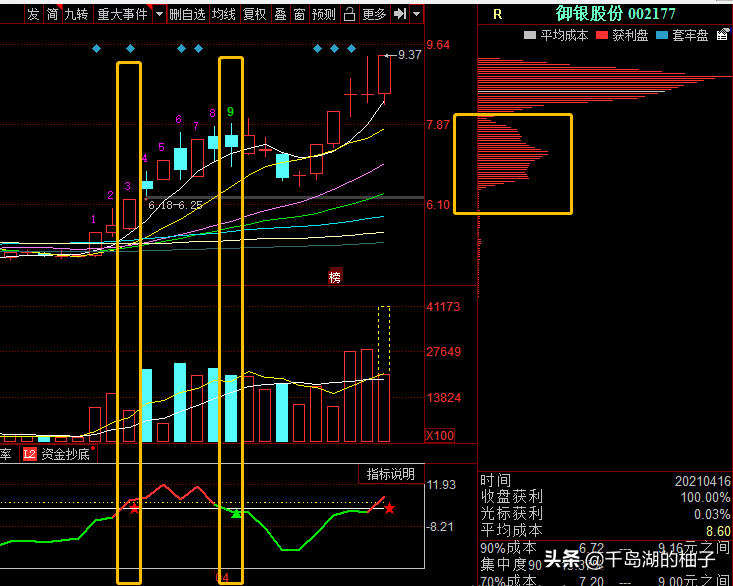Click the 11.93 indicator axis value
The width and height of the screenshot is (733, 586).
point(441,485)
